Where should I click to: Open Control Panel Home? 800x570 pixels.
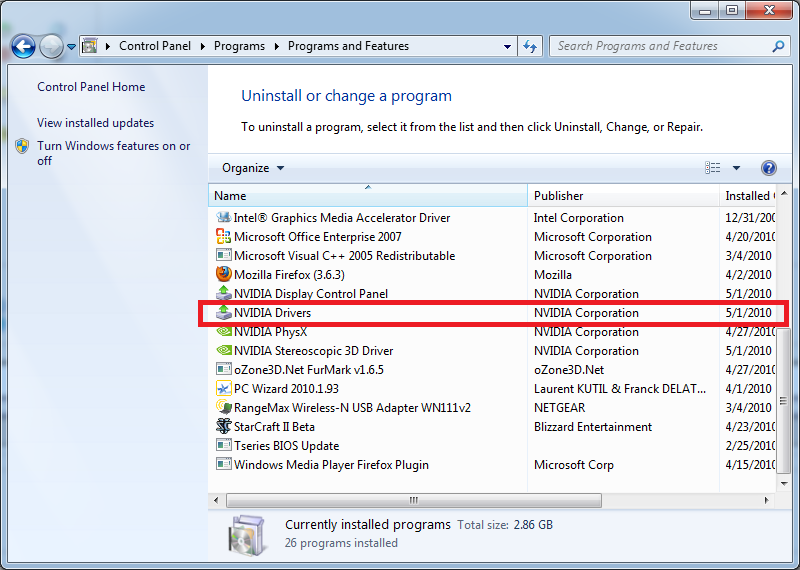pyautogui.click(x=91, y=87)
